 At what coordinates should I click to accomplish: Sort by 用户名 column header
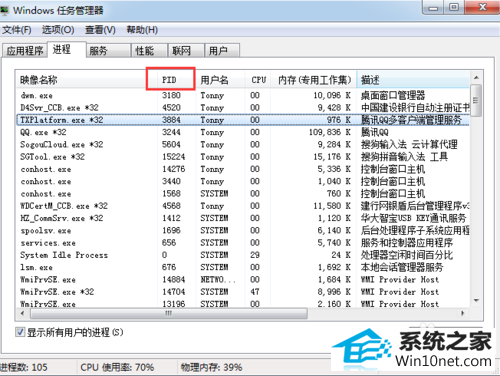coord(221,80)
